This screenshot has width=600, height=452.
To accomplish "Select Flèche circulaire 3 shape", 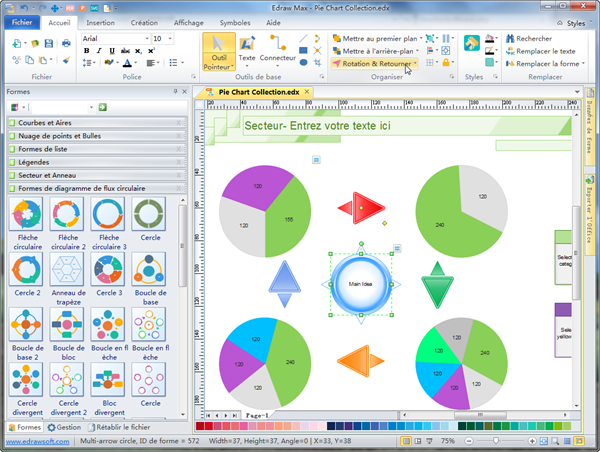I will (108, 214).
